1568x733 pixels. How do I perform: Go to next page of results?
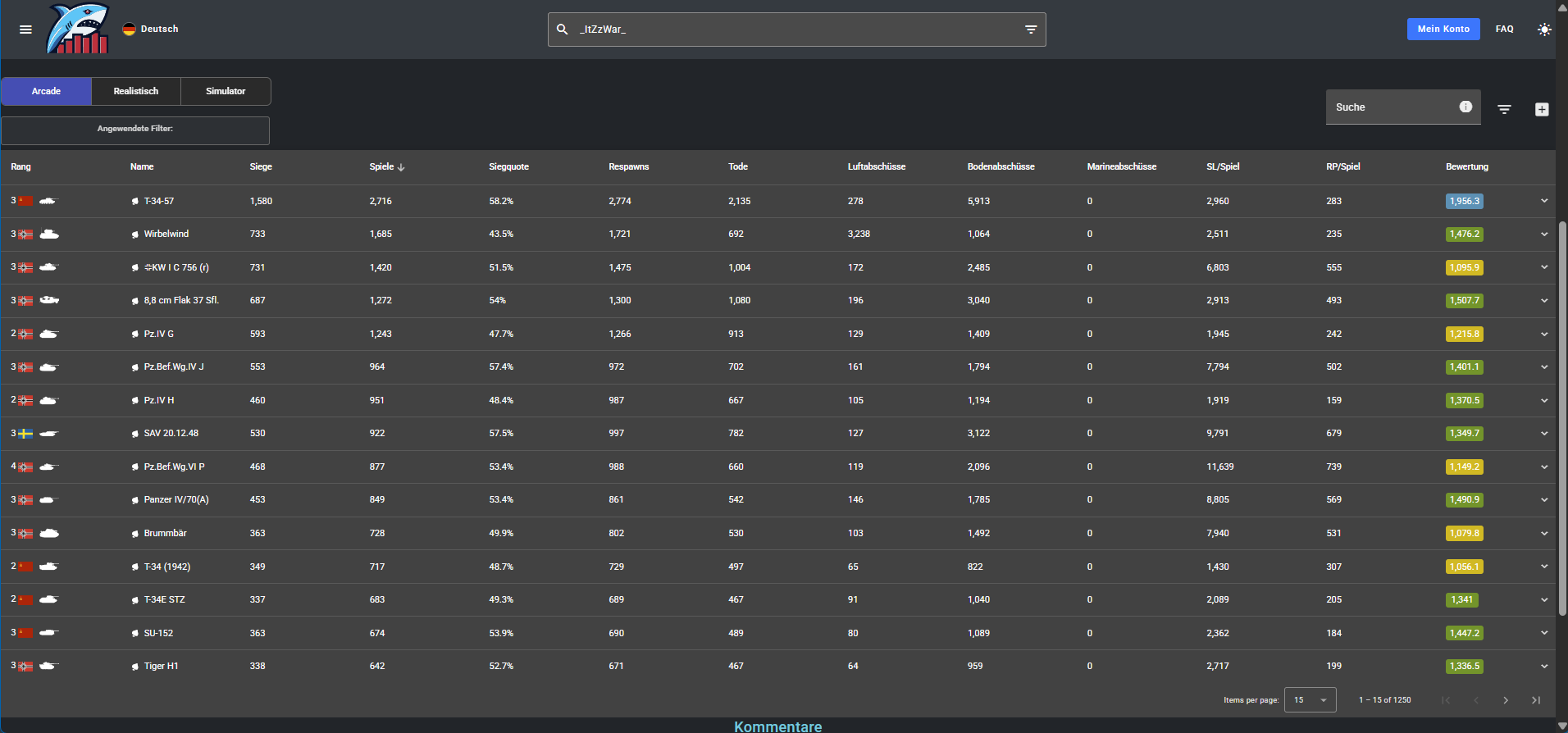point(1506,700)
